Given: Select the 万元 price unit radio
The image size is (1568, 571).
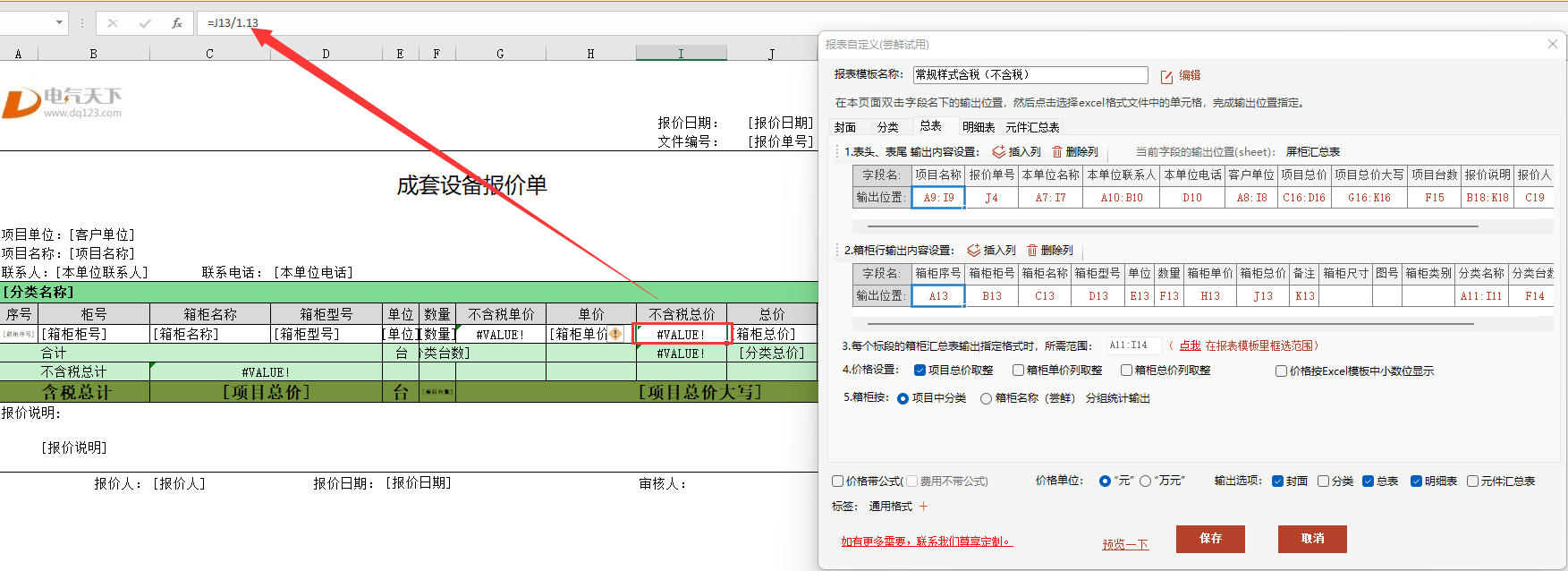Looking at the screenshot, I should [x=1145, y=482].
